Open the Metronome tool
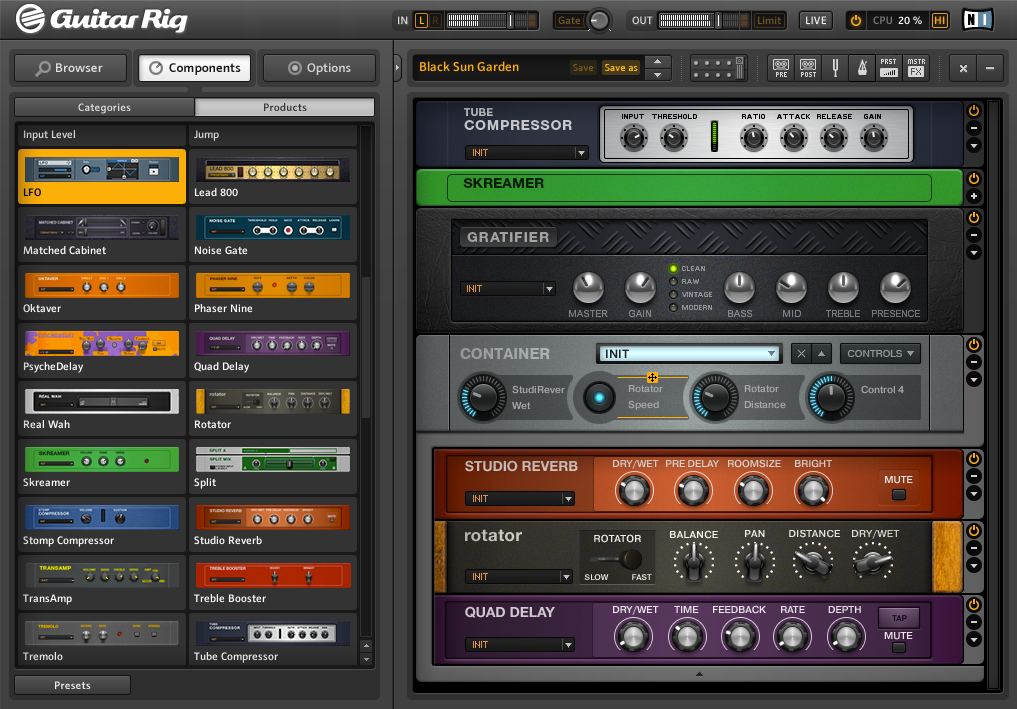The image size is (1017, 709). [862, 67]
